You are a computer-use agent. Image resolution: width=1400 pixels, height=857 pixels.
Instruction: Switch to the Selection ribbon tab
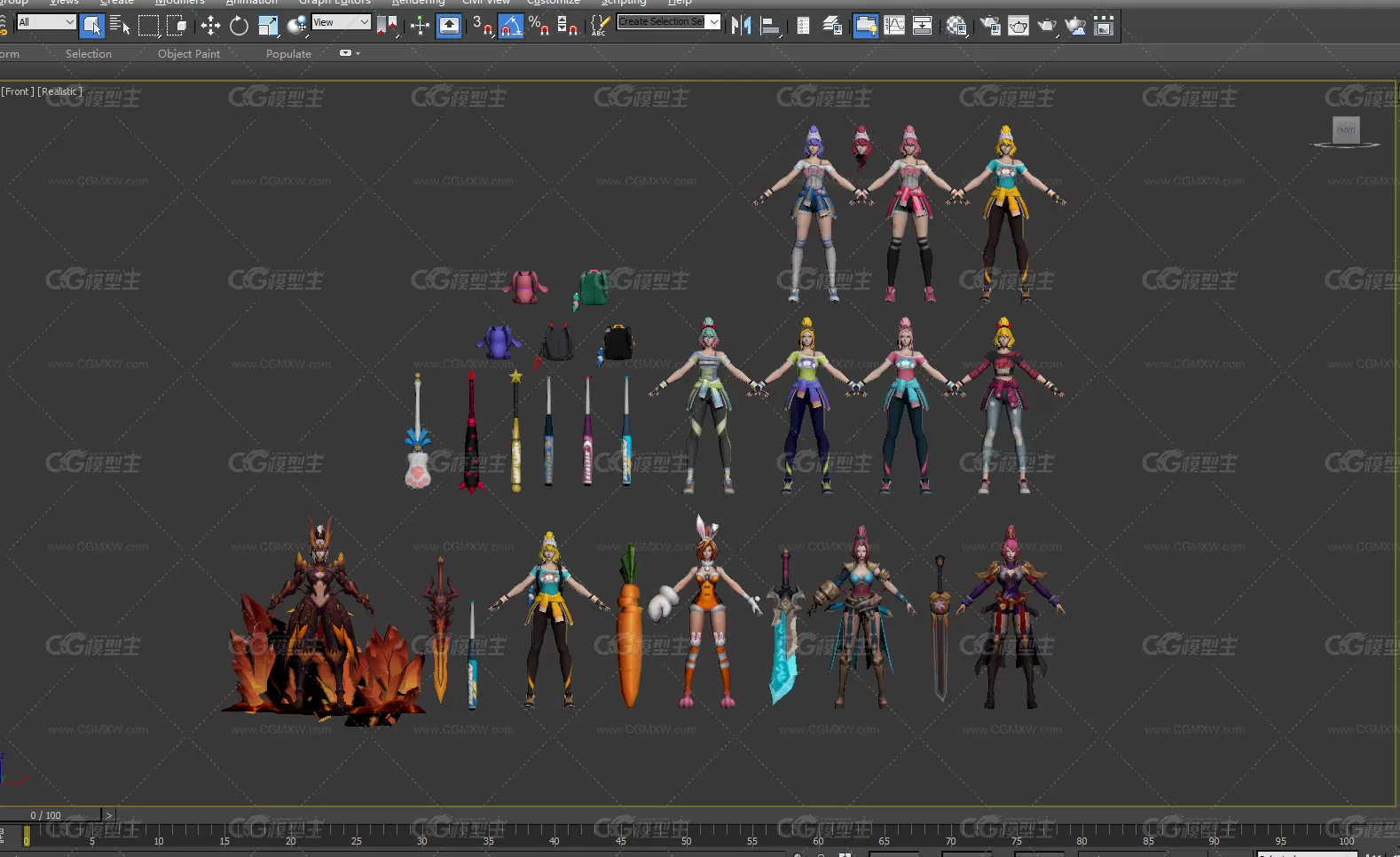point(89,54)
